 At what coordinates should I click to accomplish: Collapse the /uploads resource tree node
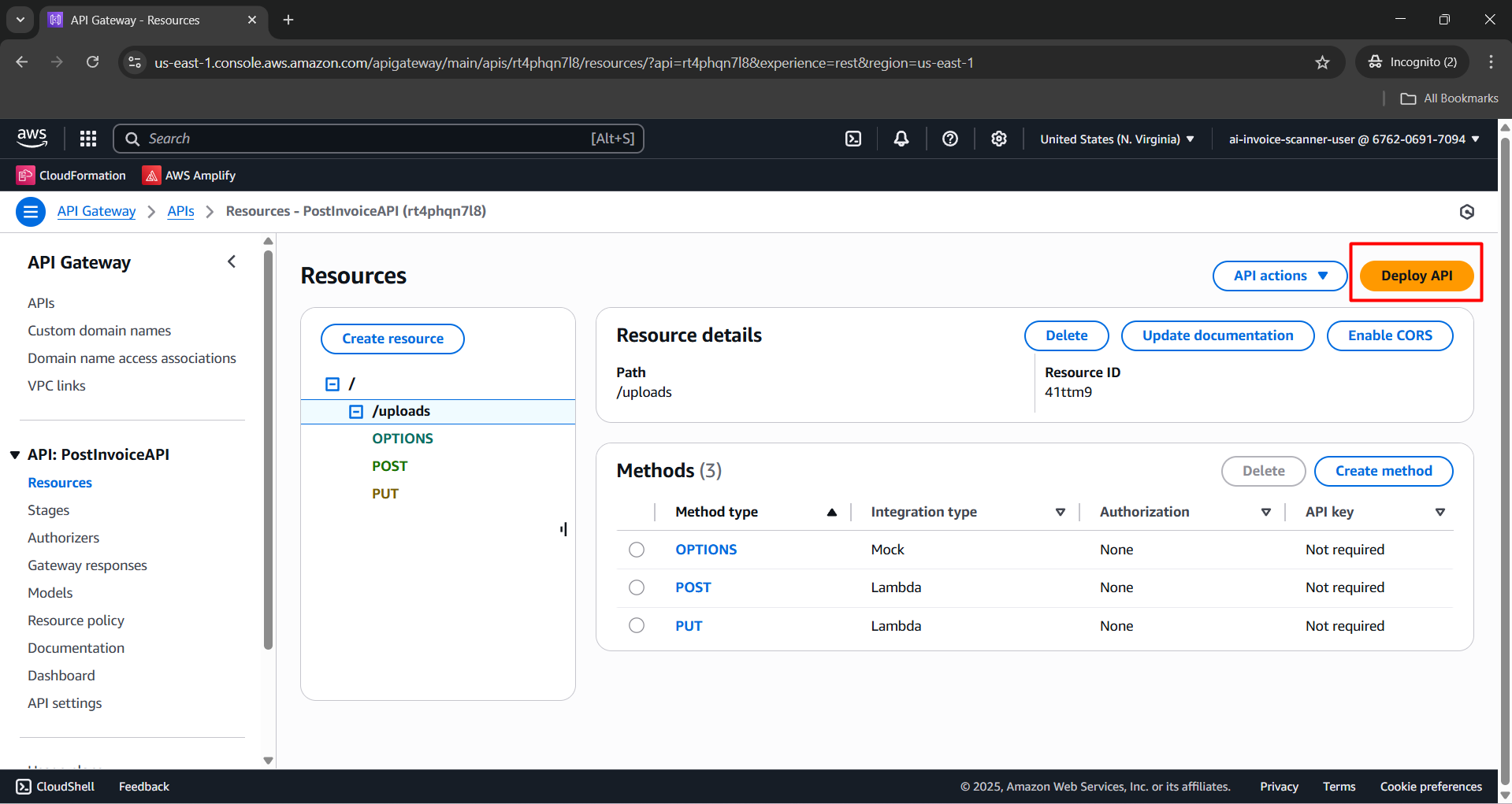(x=355, y=410)
